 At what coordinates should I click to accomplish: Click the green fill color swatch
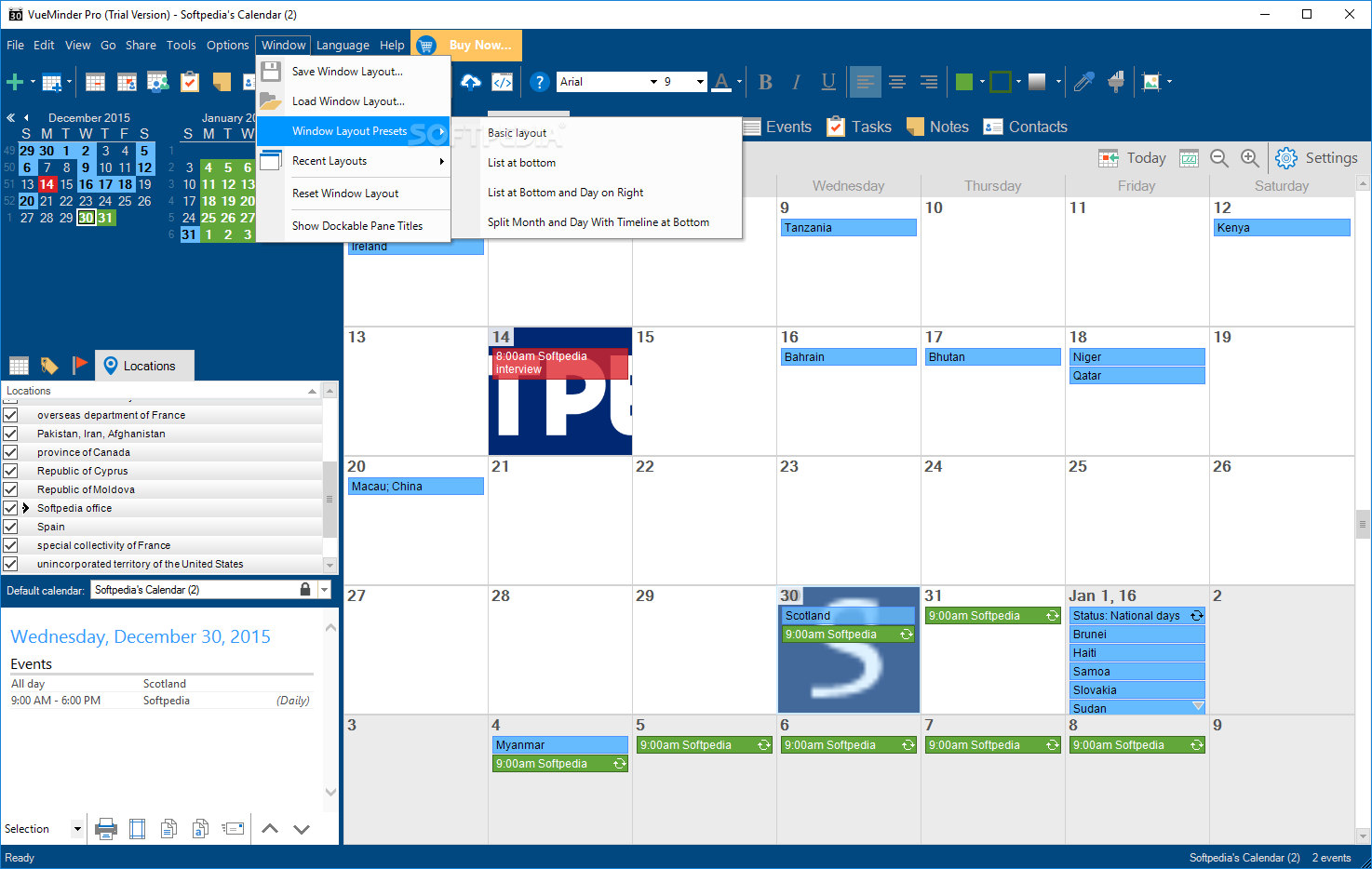pyautogui.click(x=964, y=82)
